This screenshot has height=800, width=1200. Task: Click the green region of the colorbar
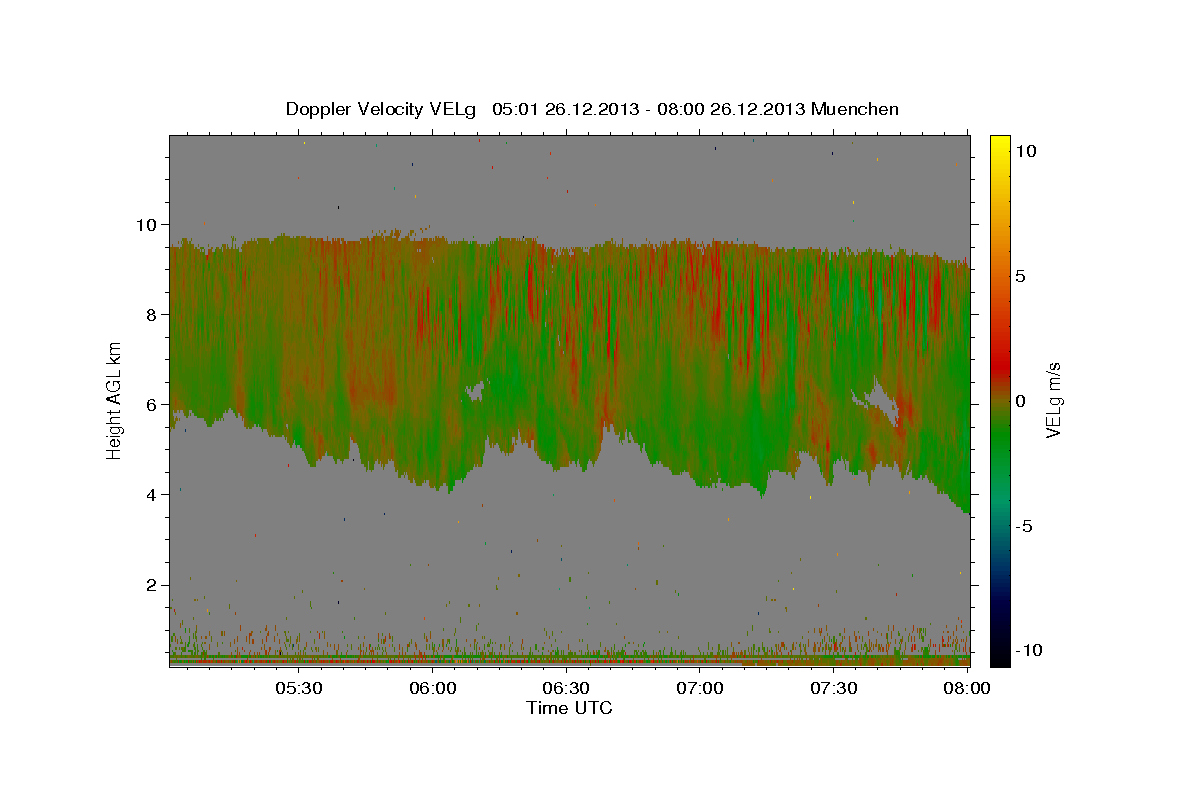[x=999, y=440]
